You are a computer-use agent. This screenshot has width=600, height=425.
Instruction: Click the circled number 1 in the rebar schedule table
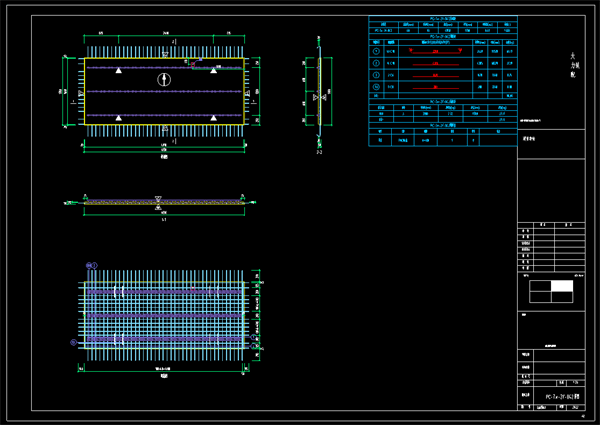pyautogui.click(x=376, y=51)
